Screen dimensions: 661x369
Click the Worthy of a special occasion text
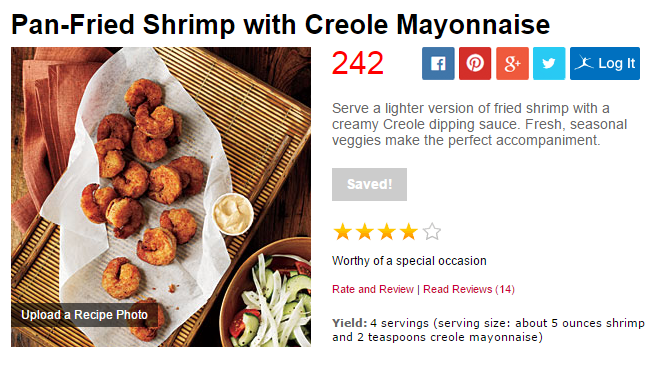pyautogui.click(x=409, y=261)
